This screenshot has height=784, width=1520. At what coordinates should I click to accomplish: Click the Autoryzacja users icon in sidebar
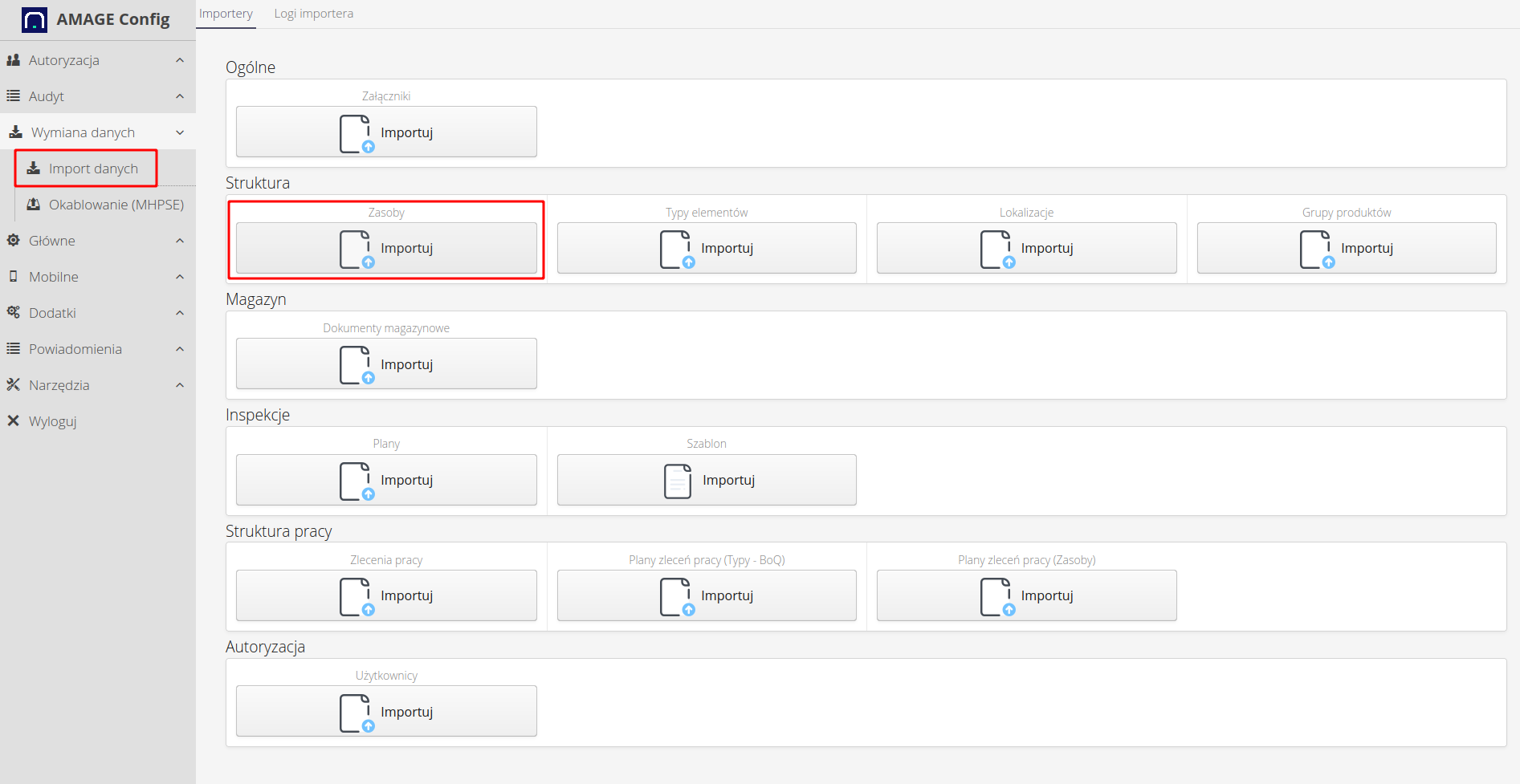click(x=13, y=60)
